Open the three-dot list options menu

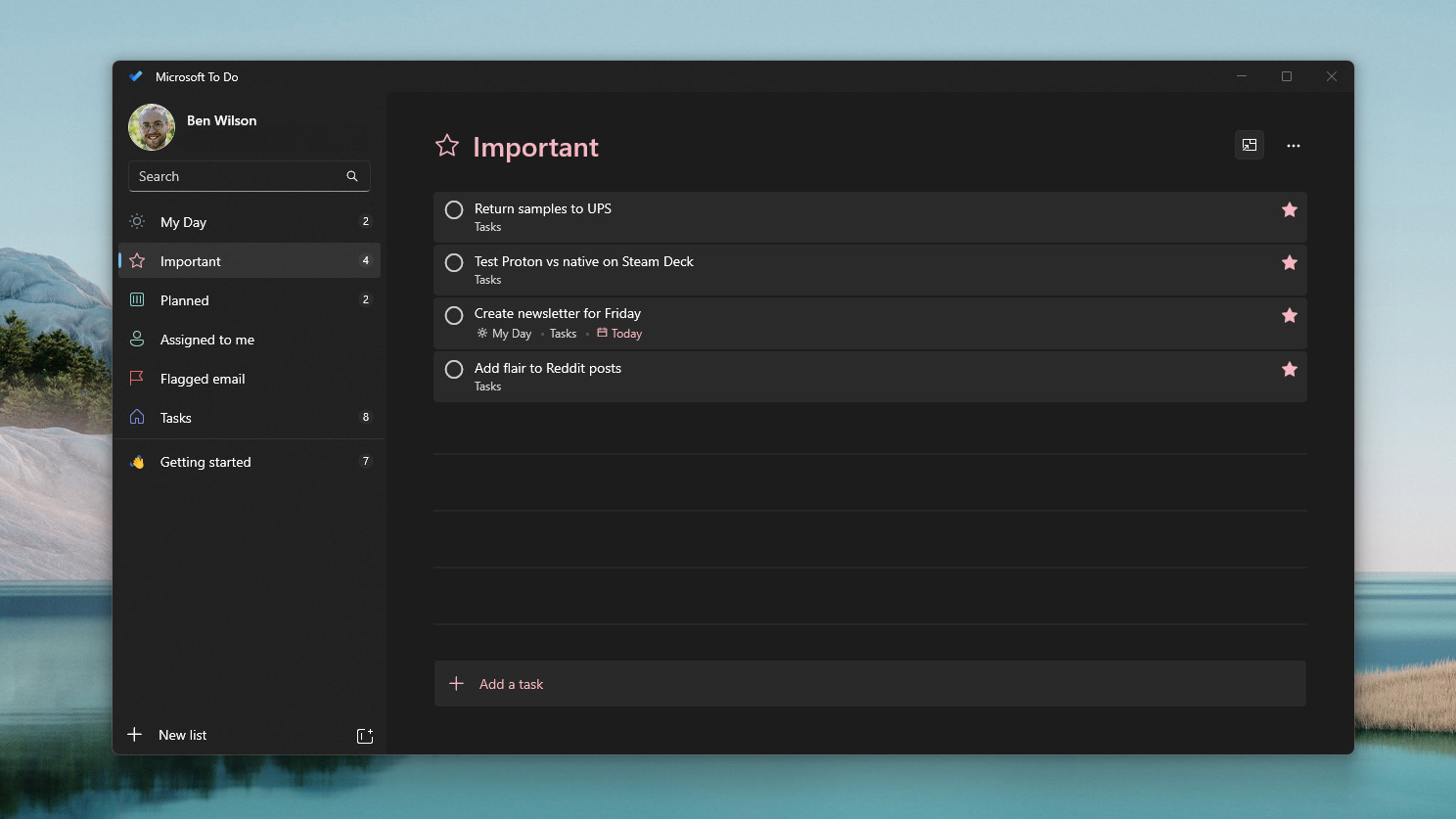click(1294, 145)
